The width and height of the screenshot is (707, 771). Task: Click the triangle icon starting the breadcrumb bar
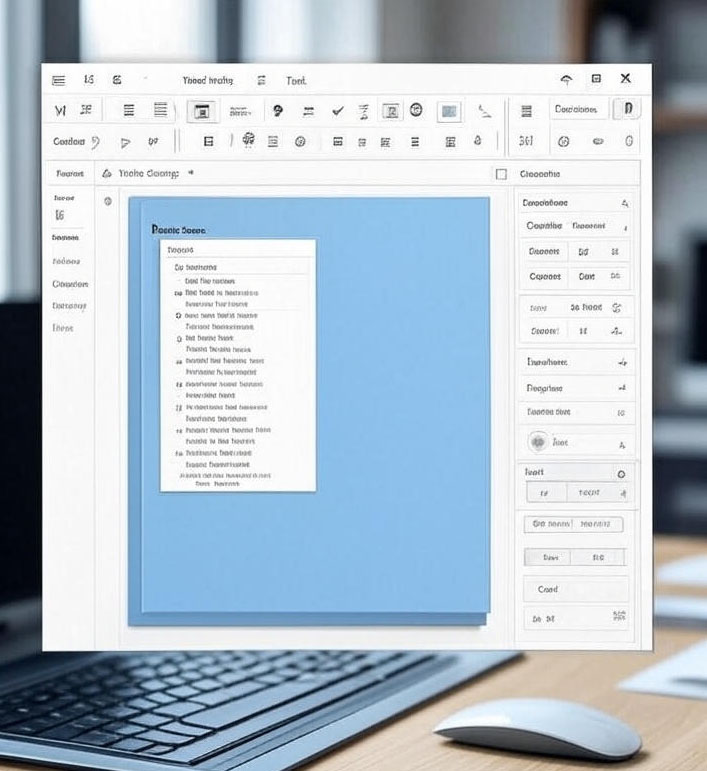point(107,173)
